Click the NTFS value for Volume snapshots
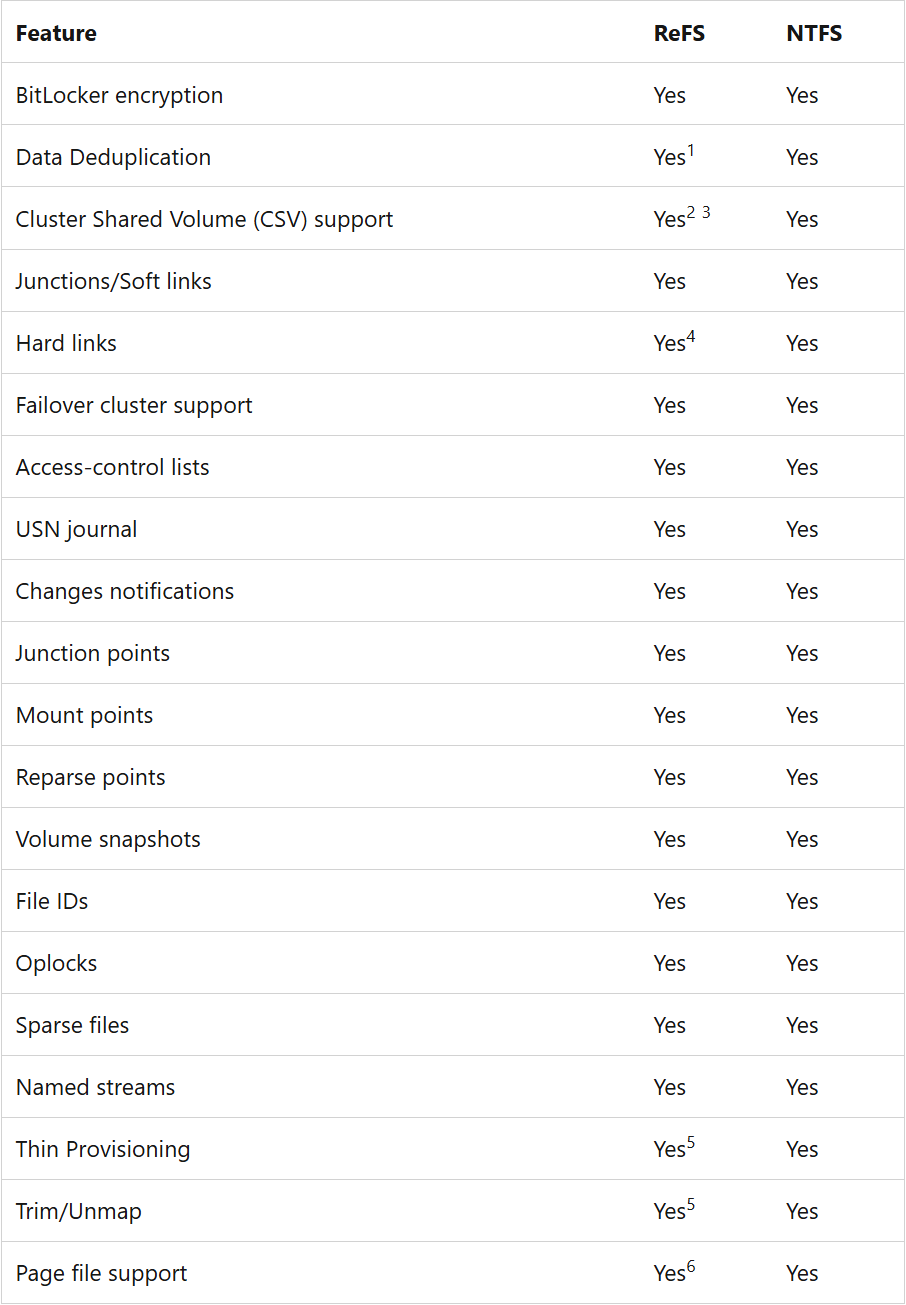The height and width of the screenshot is (1305, 906). (x=802, y=840)
